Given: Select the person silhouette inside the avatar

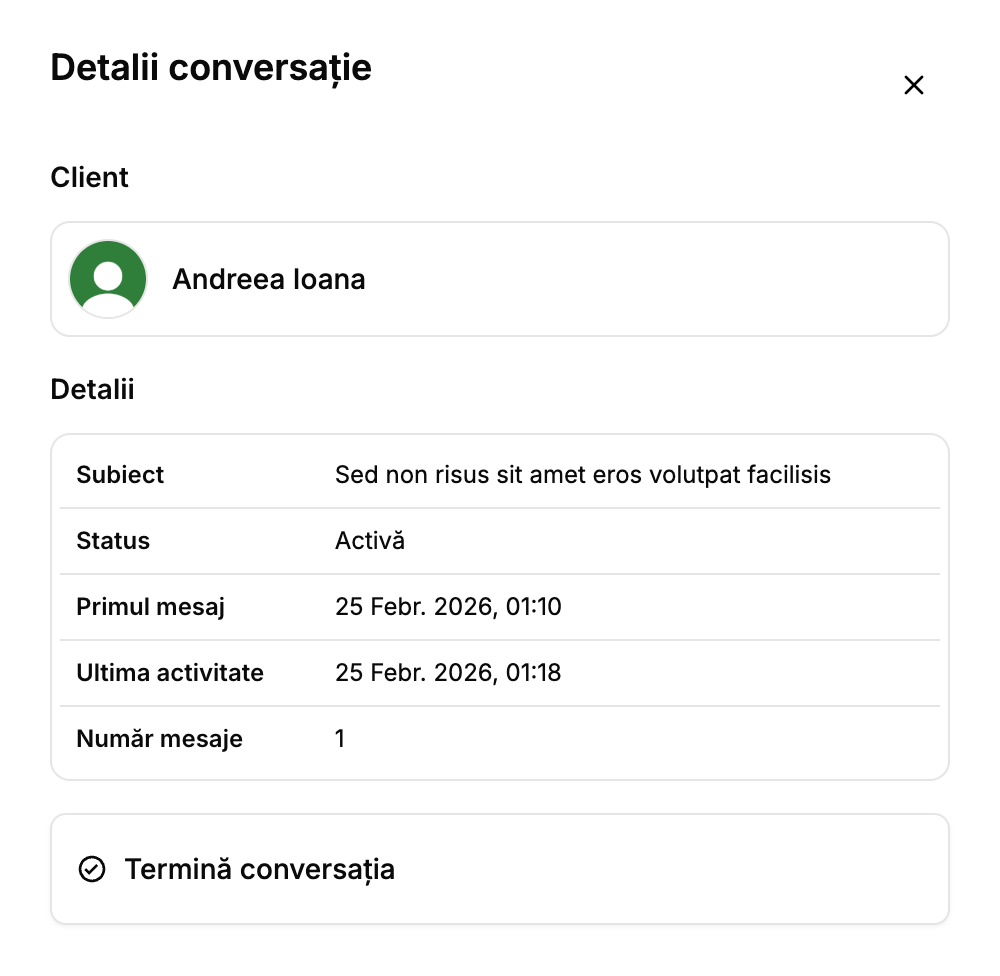Looking at the screenshot, I should click(x=108, y=278).
